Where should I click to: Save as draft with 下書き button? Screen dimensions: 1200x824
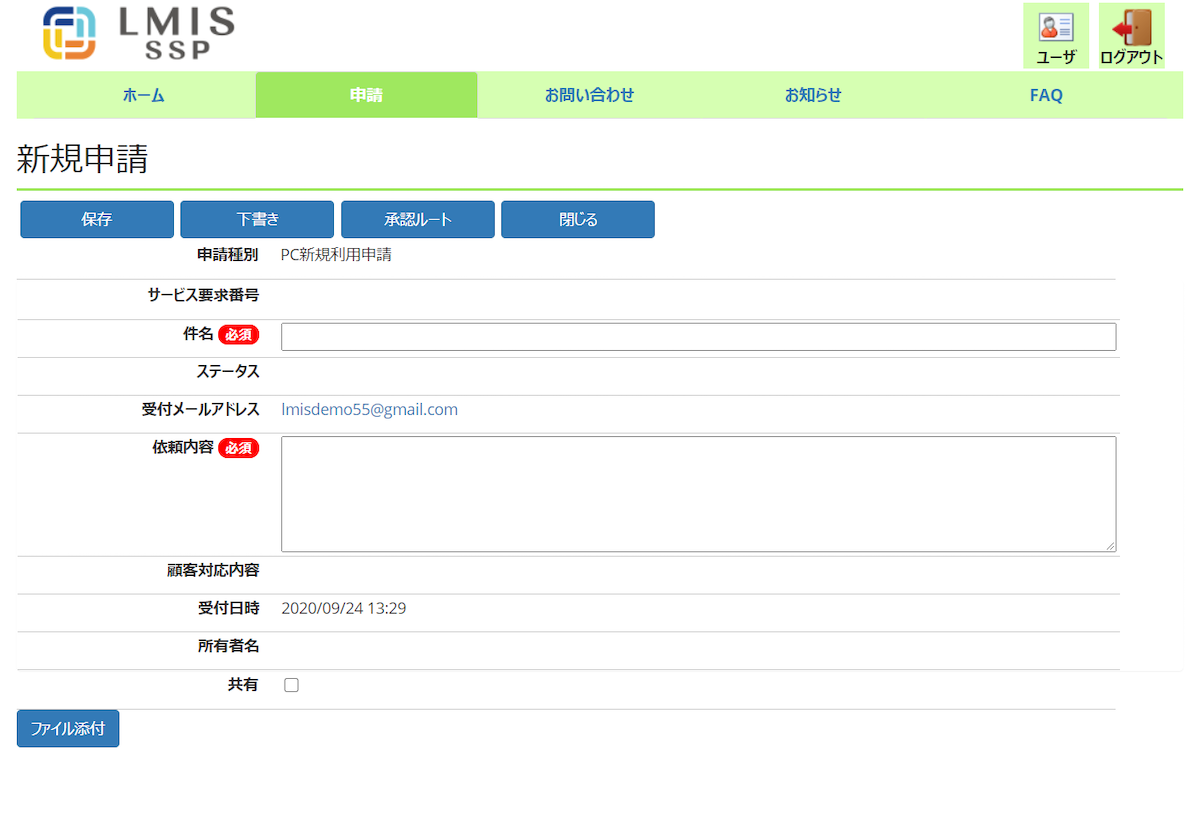[x=257, y=220]
